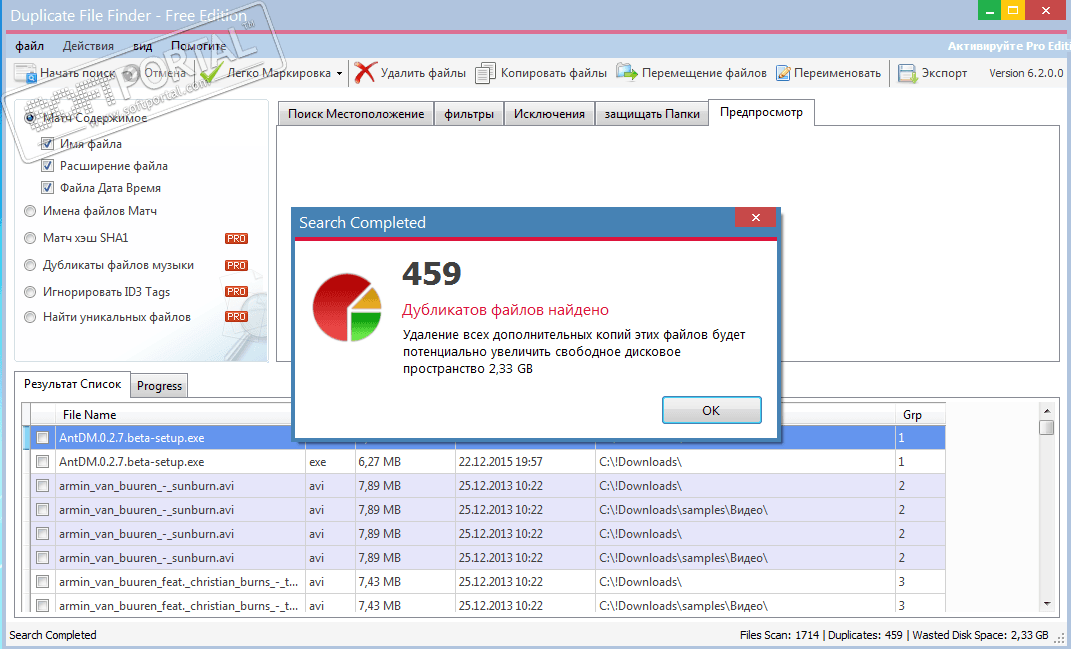Click the Wasted Disk Space: 2,33 GB status
The height and width of the screenshot is (649, 1071).
[x=980, y=635]
